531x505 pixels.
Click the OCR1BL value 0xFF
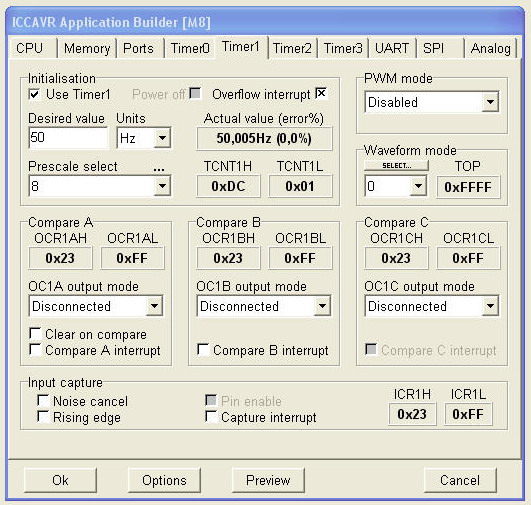pos(300,258)
